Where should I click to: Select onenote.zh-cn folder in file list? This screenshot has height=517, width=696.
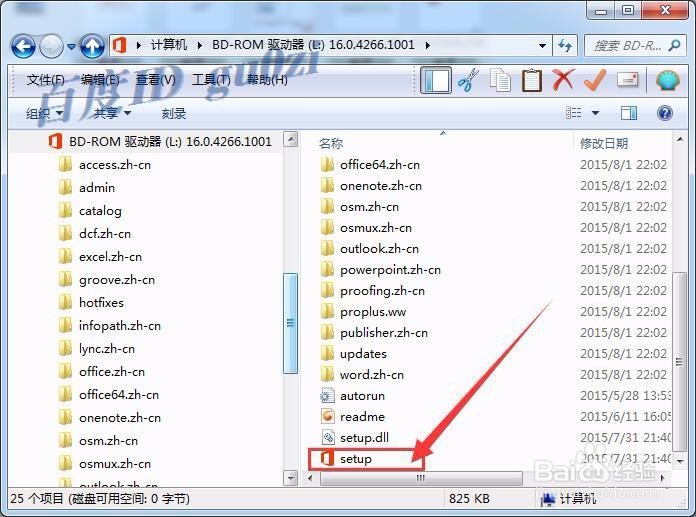371,185
